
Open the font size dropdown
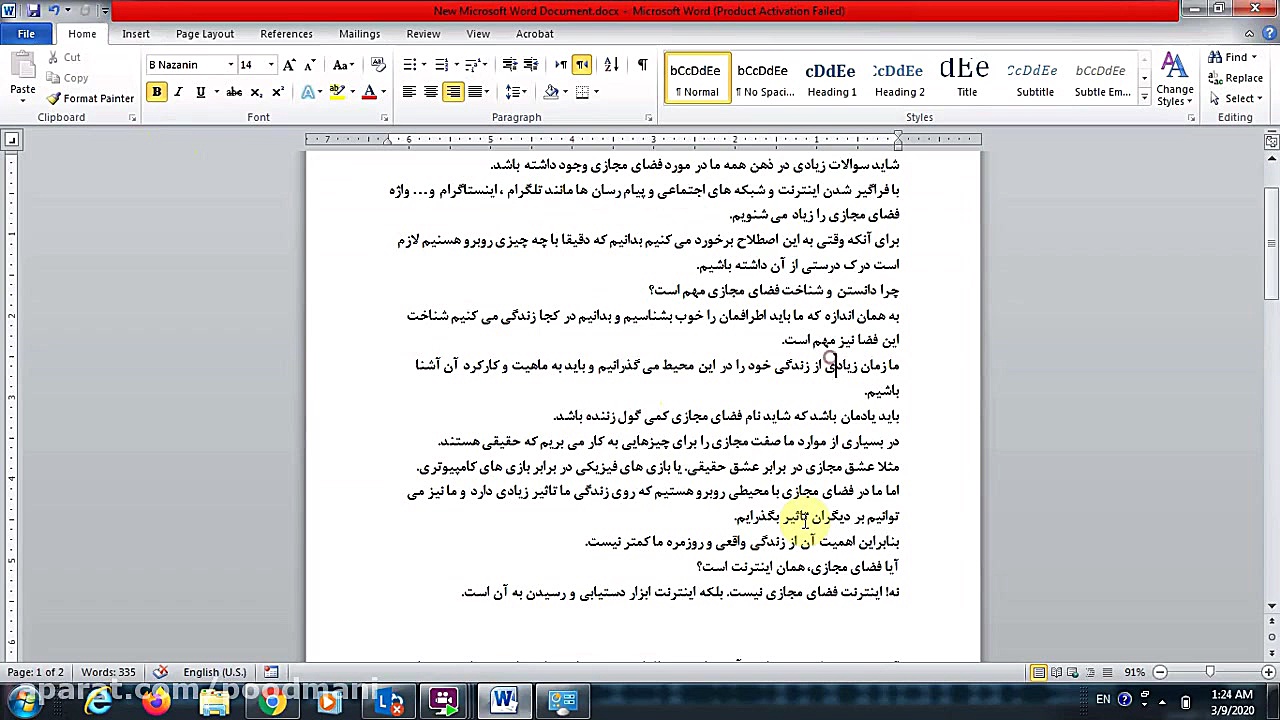(x=268, y=64)
